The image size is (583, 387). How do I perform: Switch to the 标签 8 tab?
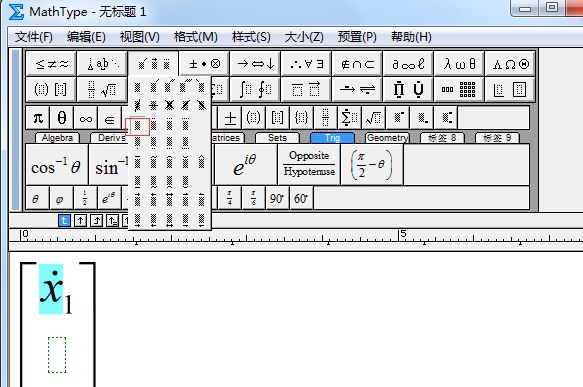click(442, 138)
